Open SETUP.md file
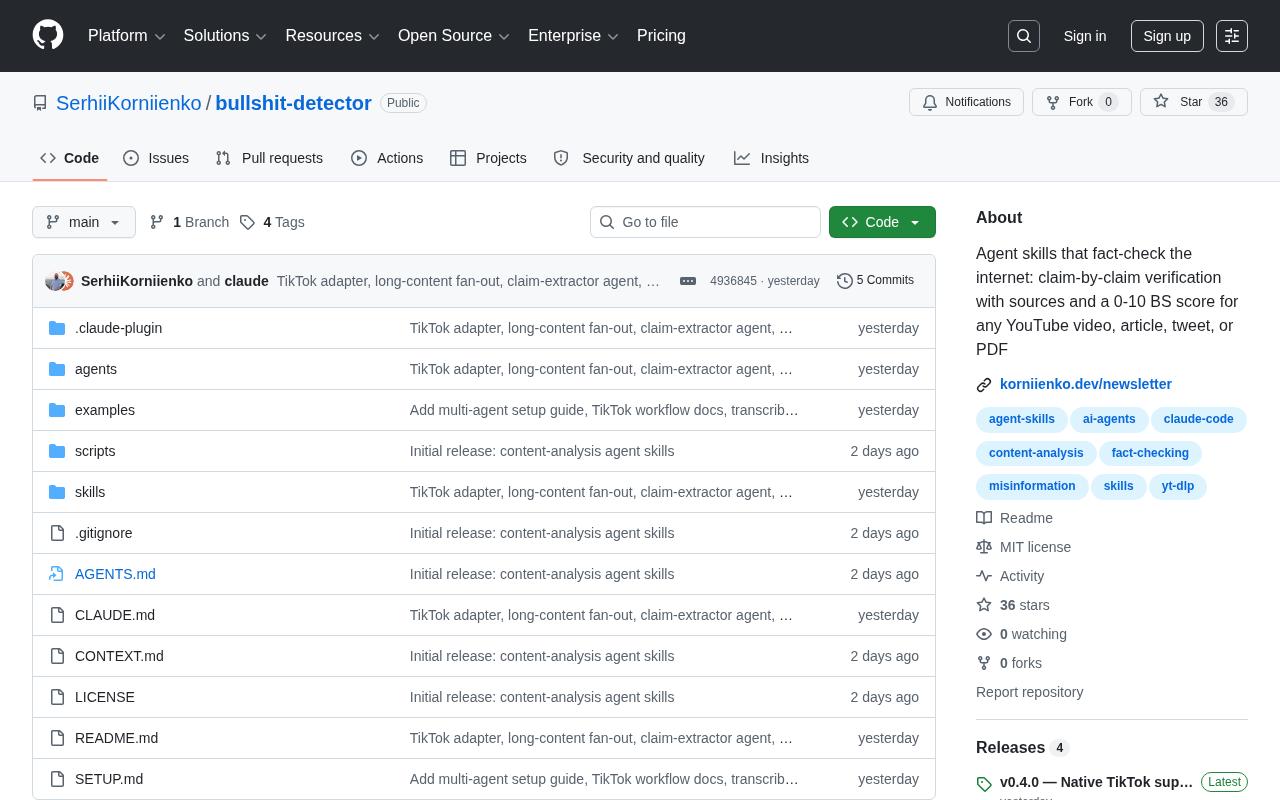The width and height of the screenshot is (1280, 800). tap(109, 779)
